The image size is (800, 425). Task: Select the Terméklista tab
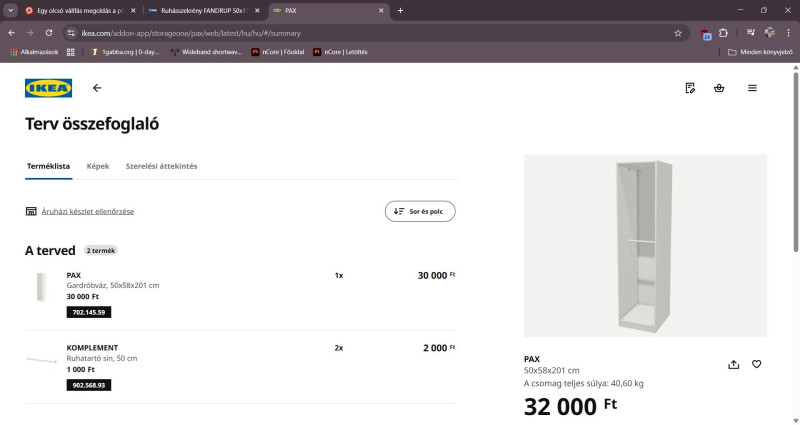[48, 166]
